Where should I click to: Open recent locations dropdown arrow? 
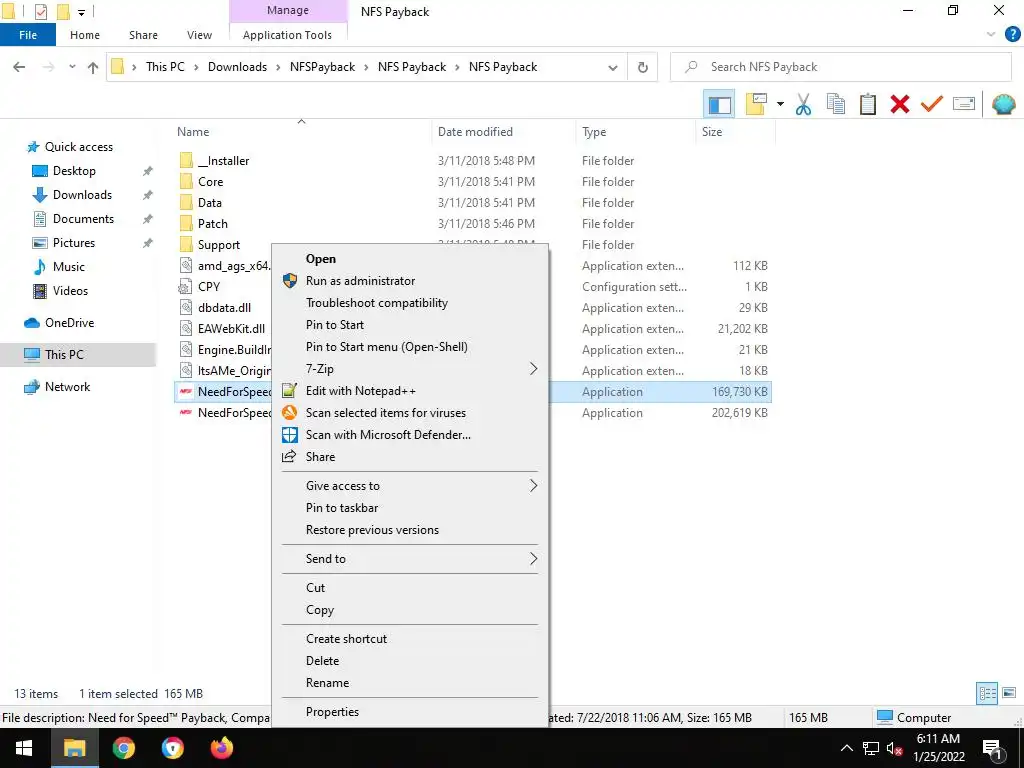(72, 67)
